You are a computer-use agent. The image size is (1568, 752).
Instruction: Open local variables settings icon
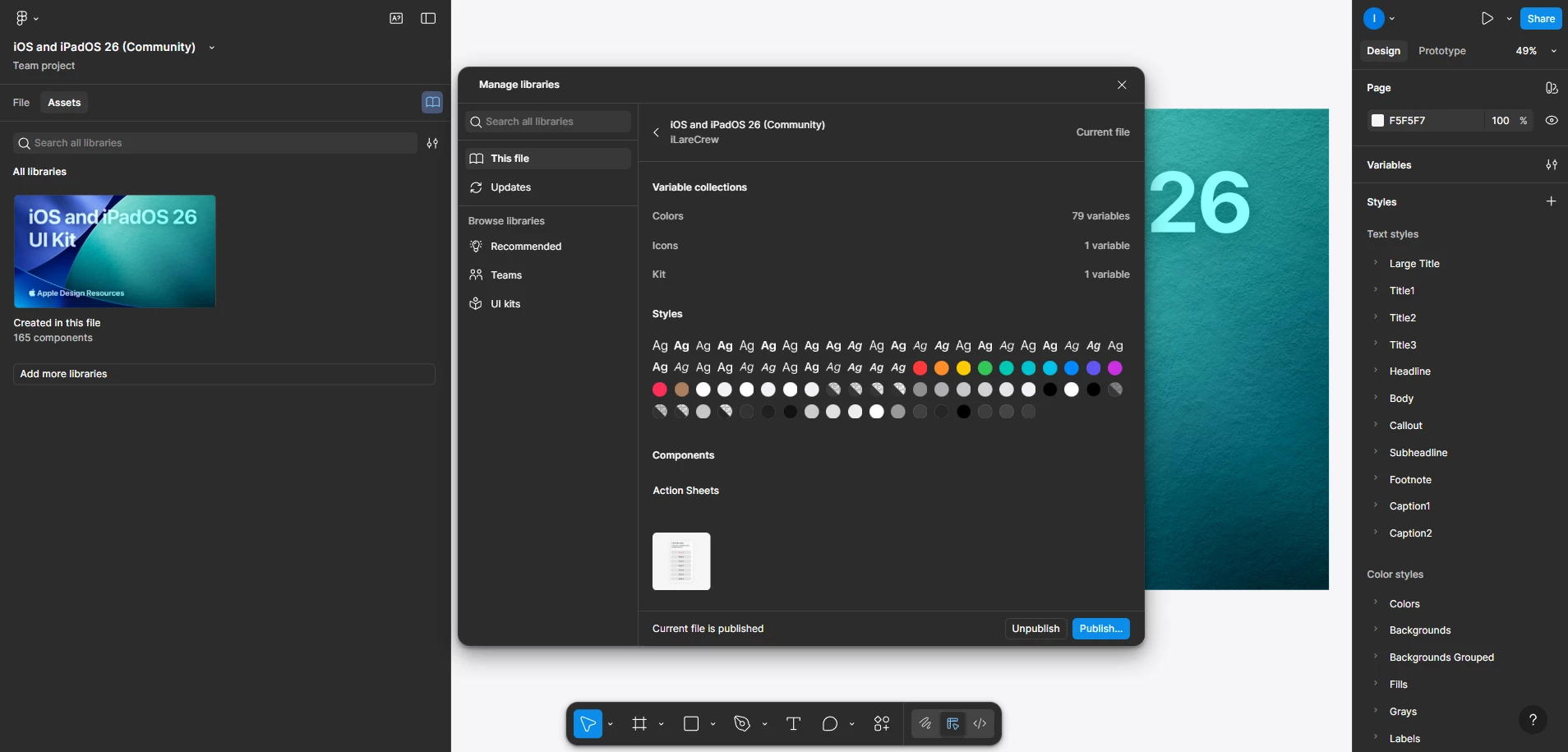pos(1552,165)
